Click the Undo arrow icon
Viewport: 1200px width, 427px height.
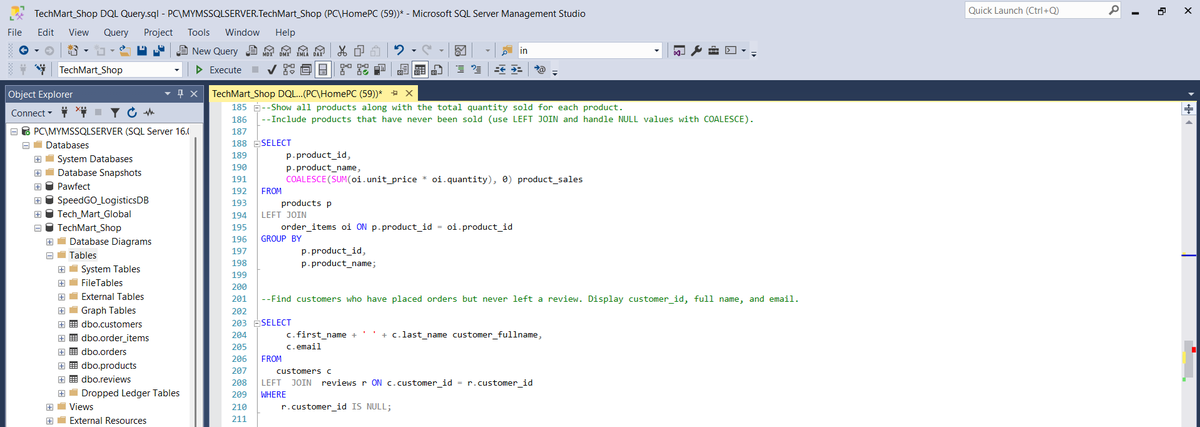point(399,50)
